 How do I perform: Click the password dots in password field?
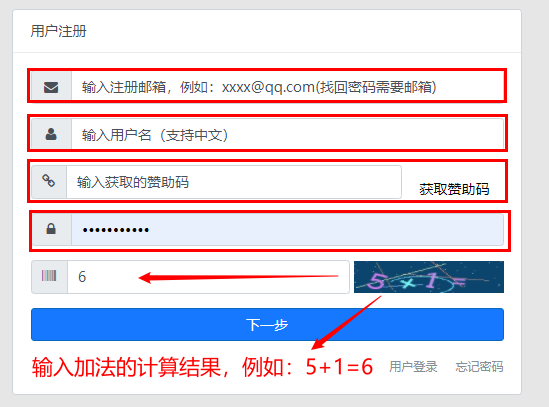(x=116, y=230)
